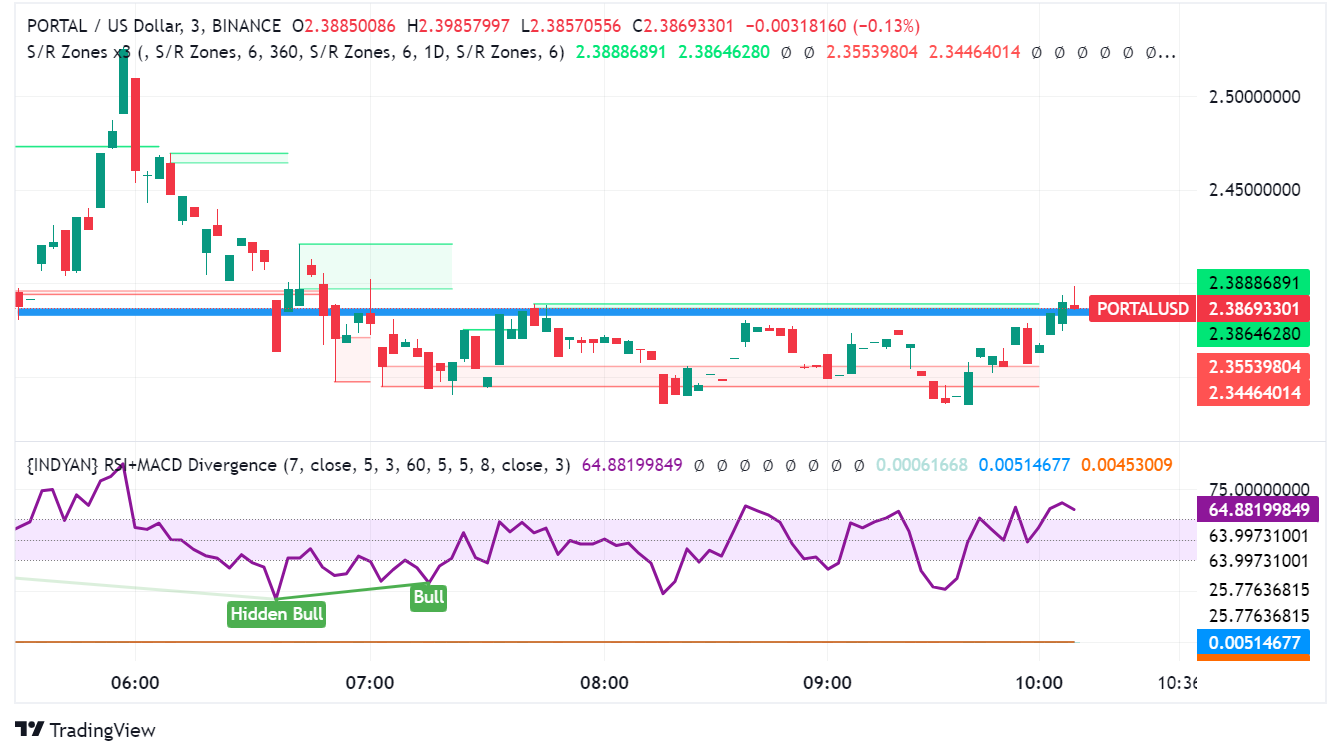Click the 06:00 time axis label
The height and width of the screenshot is (756, 1341).
(x=136, y=683)
